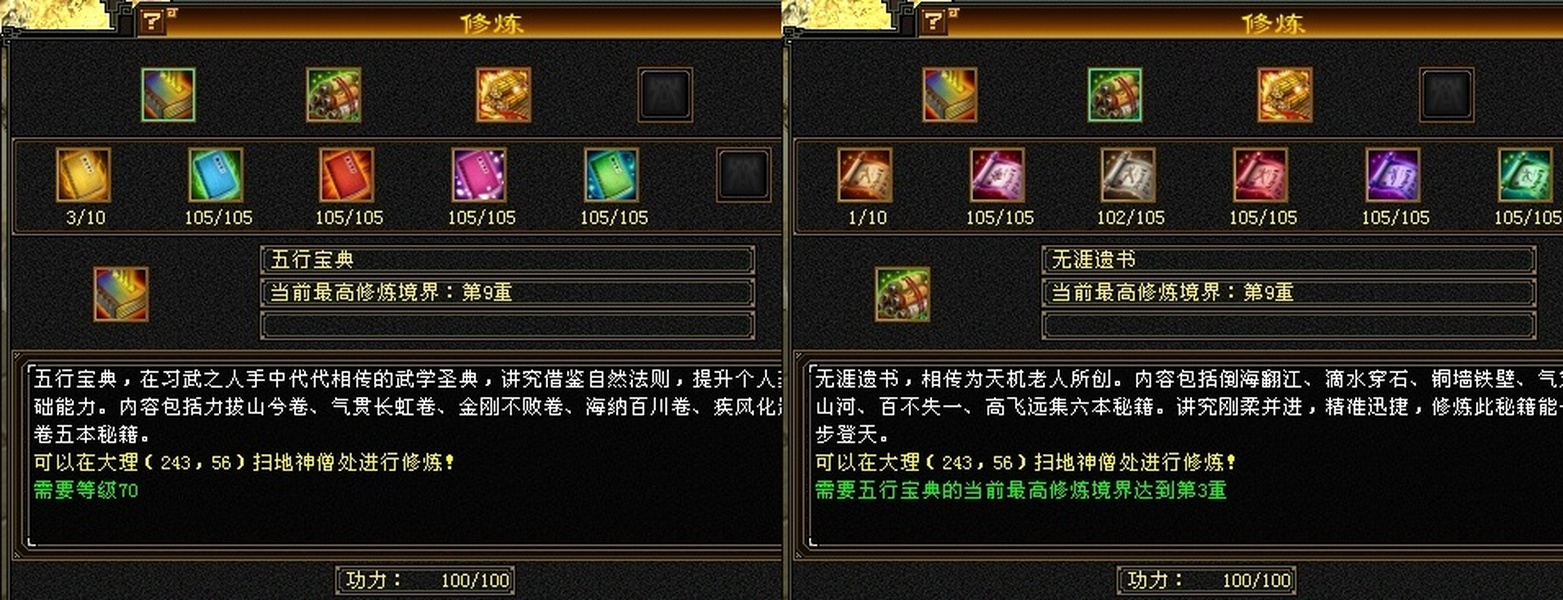1563x600 pixels.
Task: Select green-bordered 无涯遗书 scroll icon in right panel
Action: [x=1115, y=95]
